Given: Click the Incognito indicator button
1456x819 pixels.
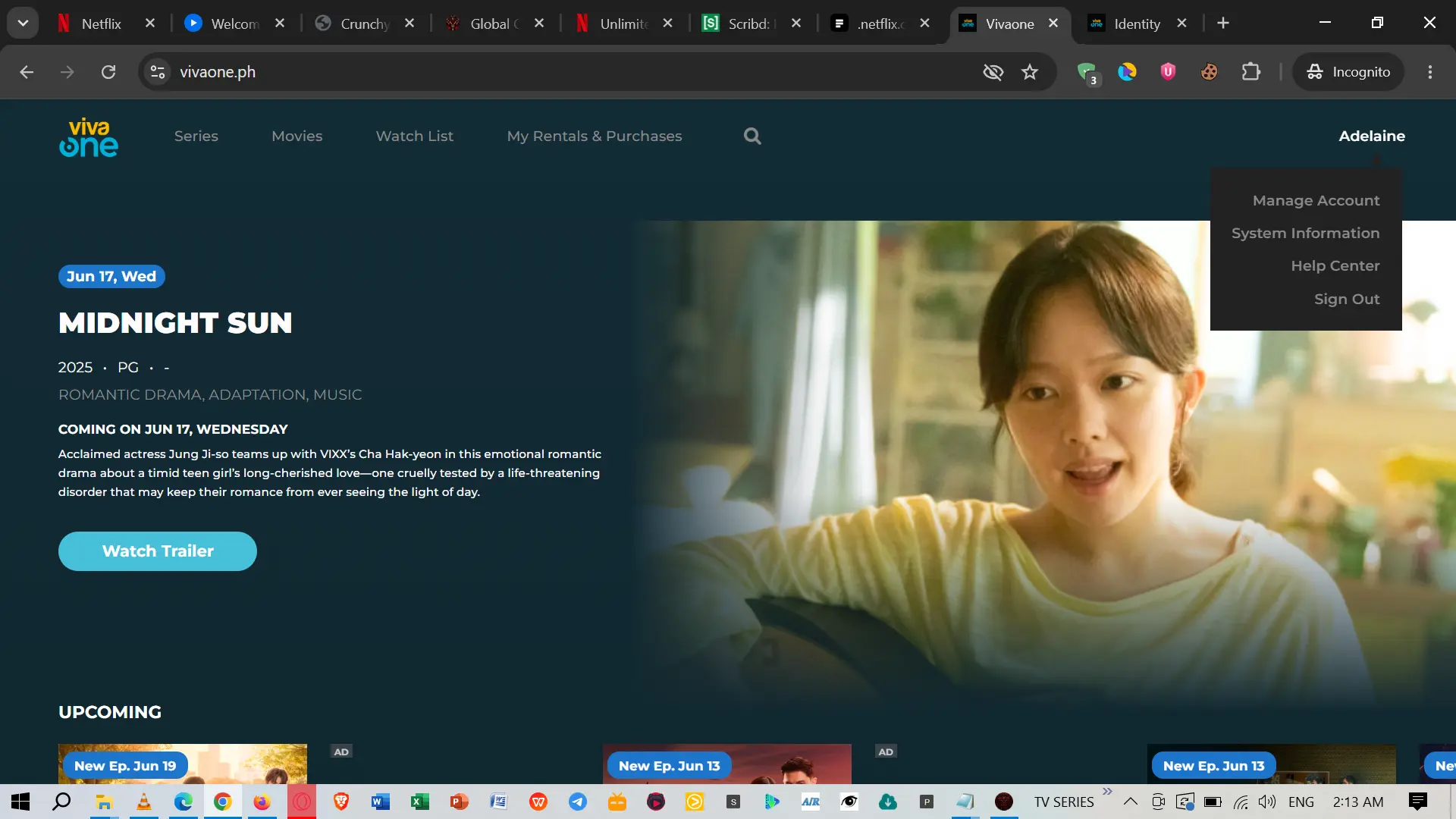Looking at the screenshot, I should tap(1348, 72).
